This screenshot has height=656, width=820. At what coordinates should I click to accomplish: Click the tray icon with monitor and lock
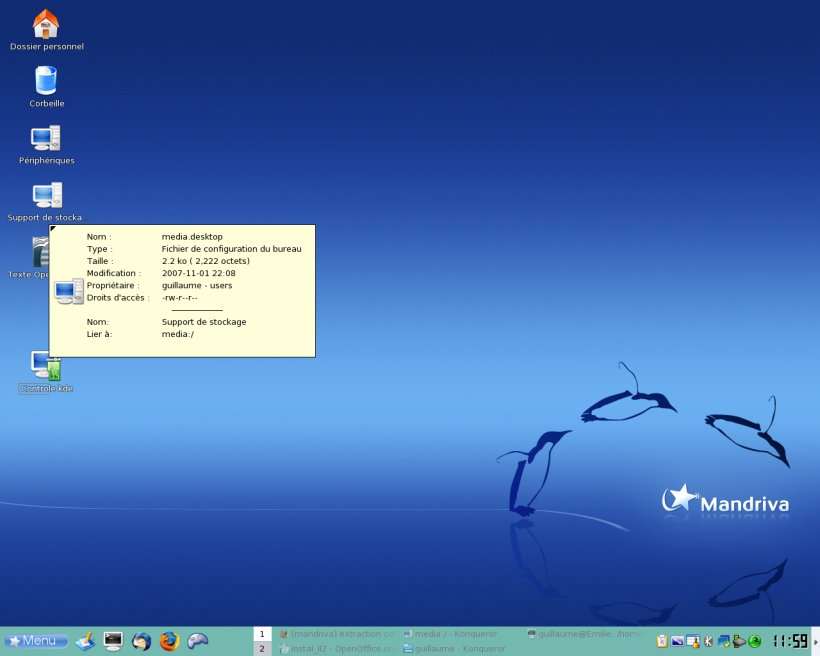coord(693,641)
